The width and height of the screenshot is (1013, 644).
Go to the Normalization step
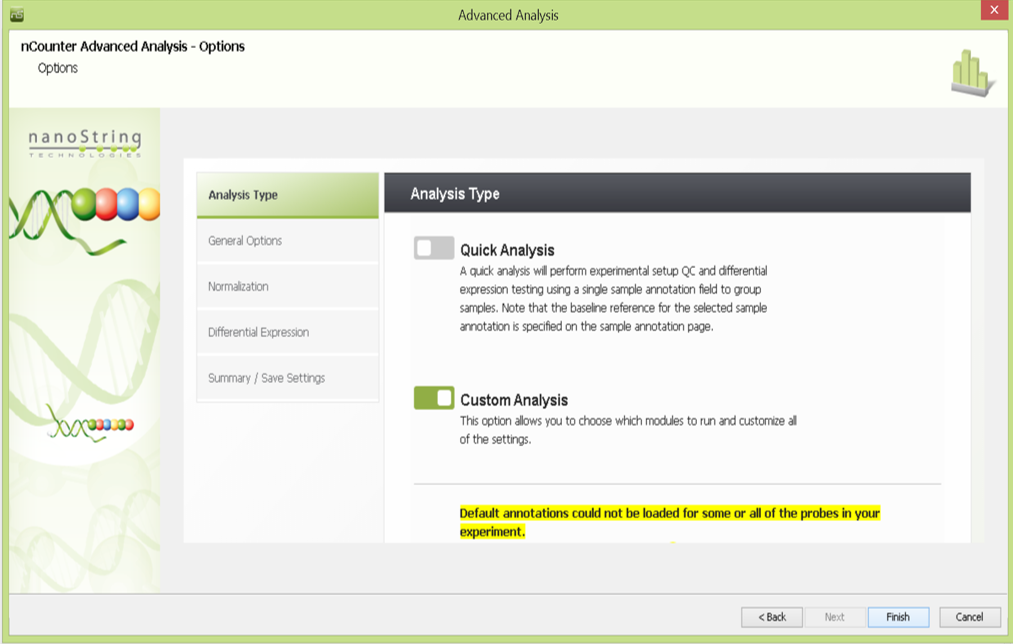click(x=287, y=287)
